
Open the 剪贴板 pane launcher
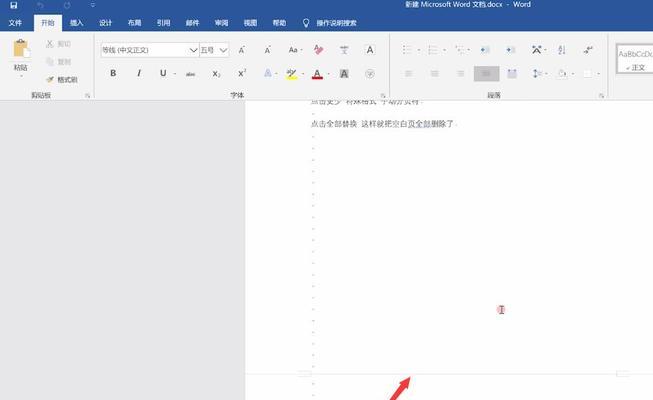(x=87, y=95)
